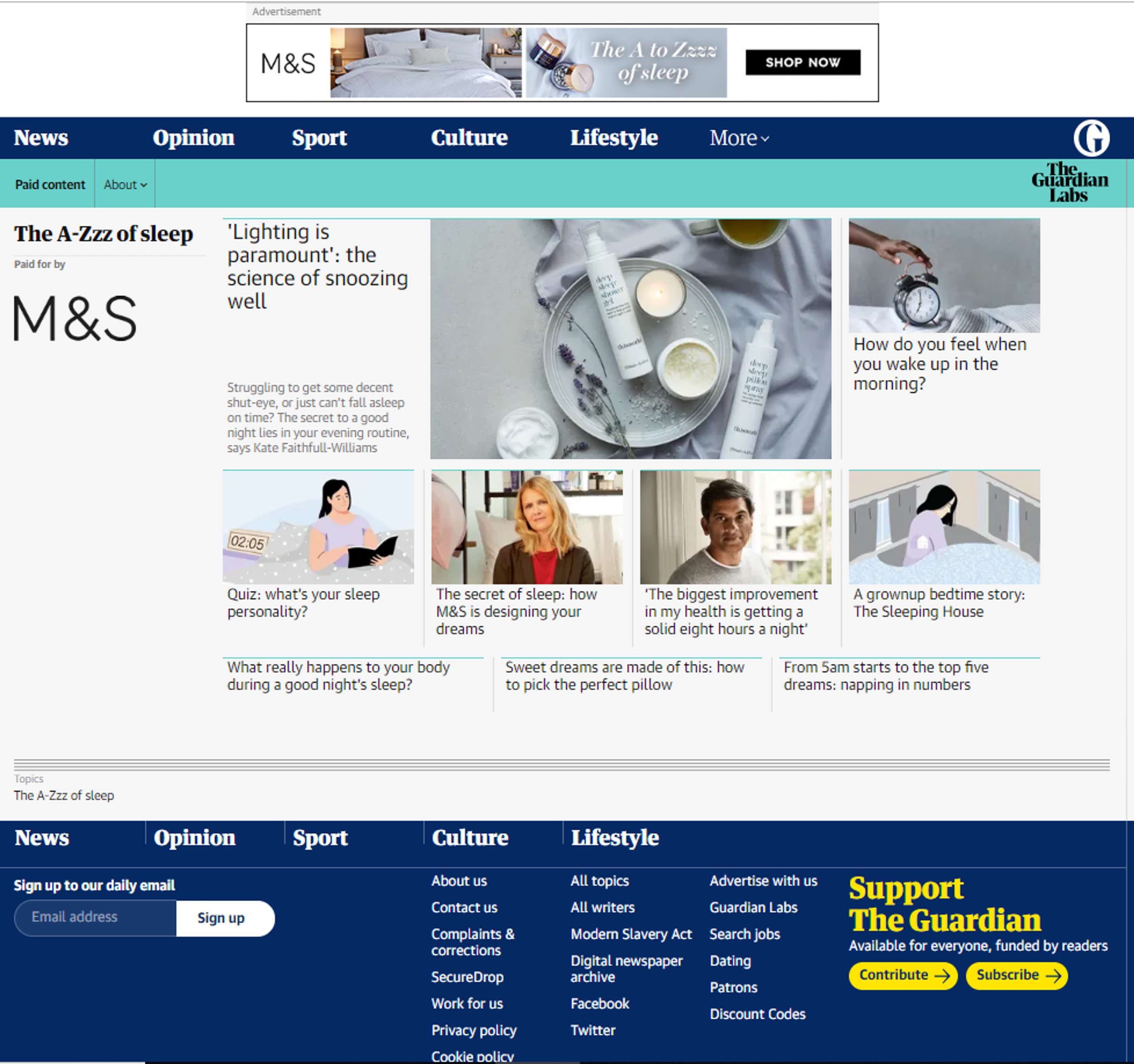The image size is (1134, 1064).
Task: Open the man in grey jumper thumbnail
Action: click(x=736, y=527)
